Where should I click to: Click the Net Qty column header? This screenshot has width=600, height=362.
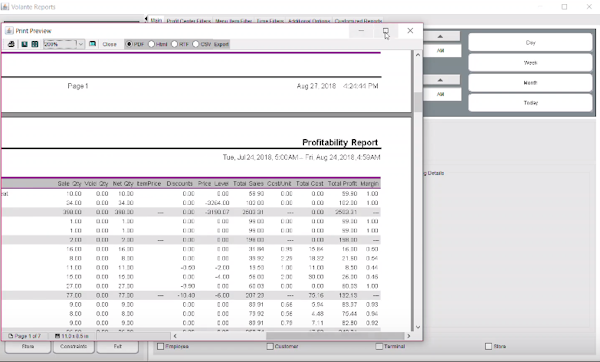[x=123, y=184]
